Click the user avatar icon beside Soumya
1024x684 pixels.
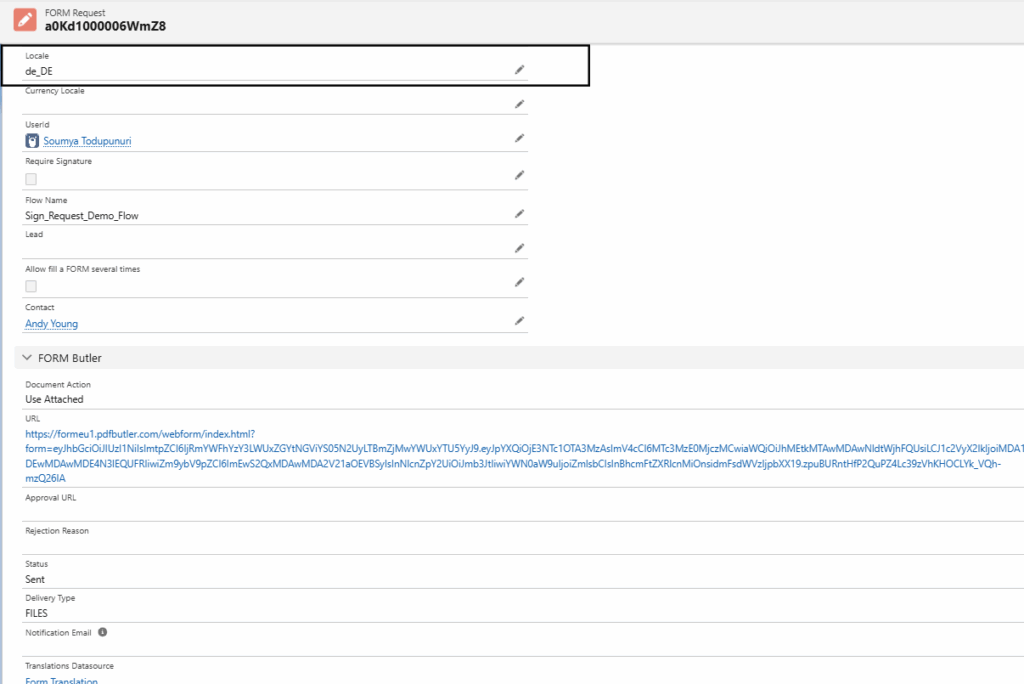(32, 141)
